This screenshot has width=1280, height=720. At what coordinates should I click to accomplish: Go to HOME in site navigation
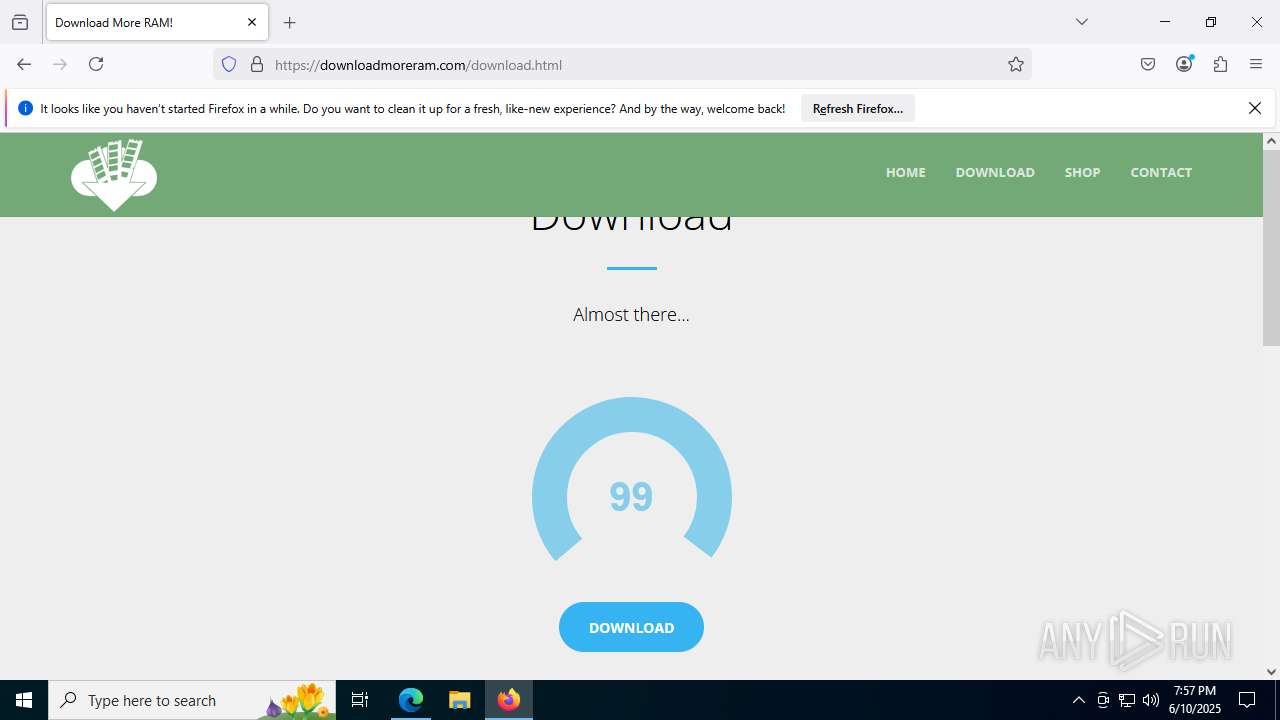[906, 172]
